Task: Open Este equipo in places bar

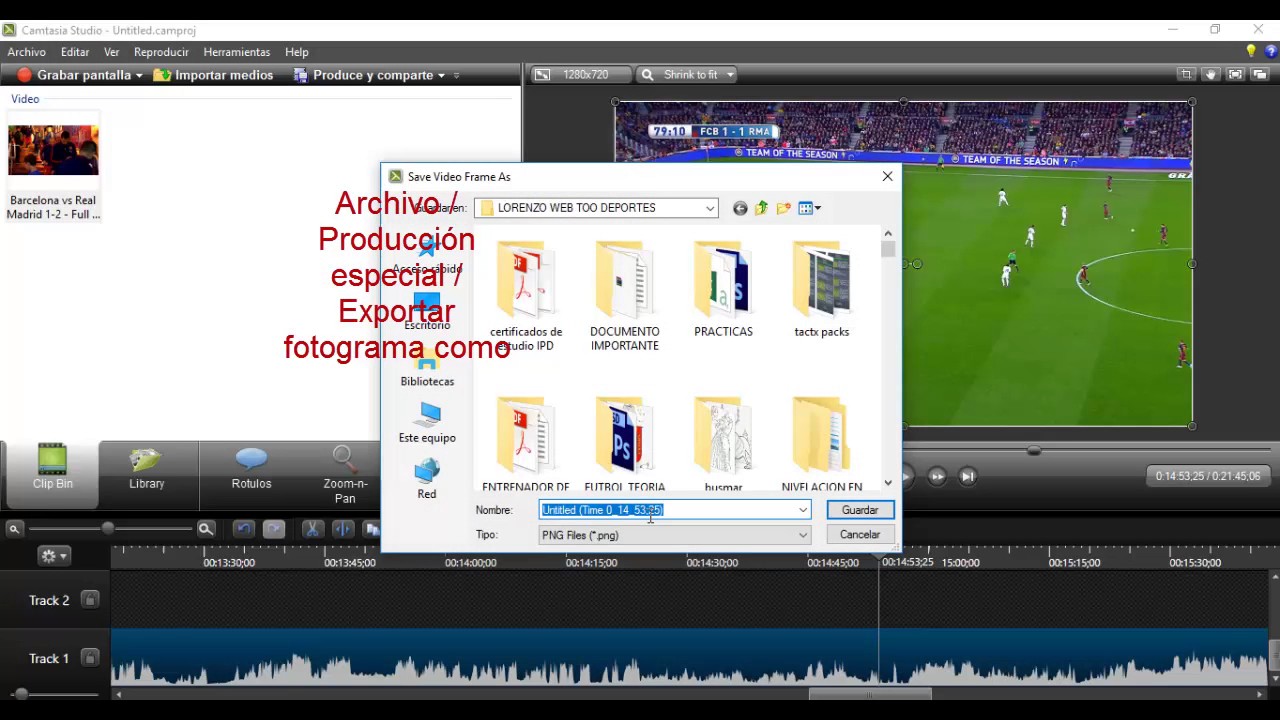Action: pos(427,423)
